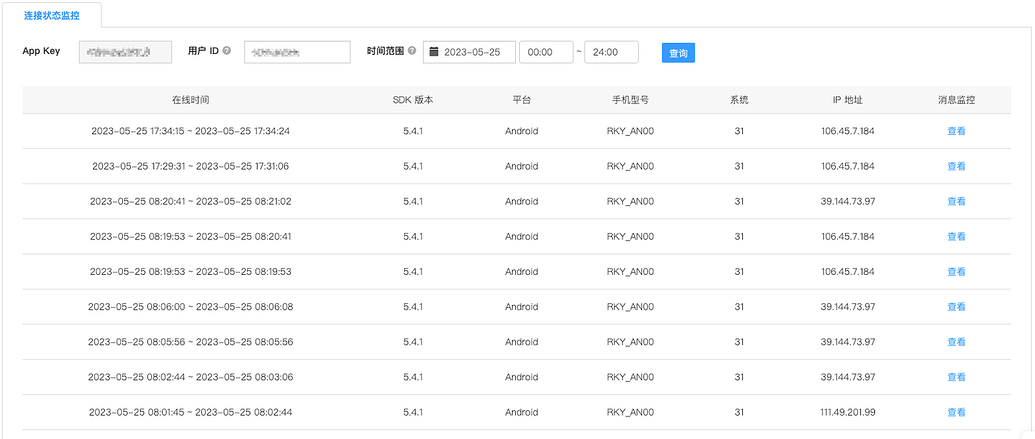This screenshot has width=1035, height=439.
Task: Click RKY_AN00 in the 17:29:31 row
Action: (x=630, y=166)
